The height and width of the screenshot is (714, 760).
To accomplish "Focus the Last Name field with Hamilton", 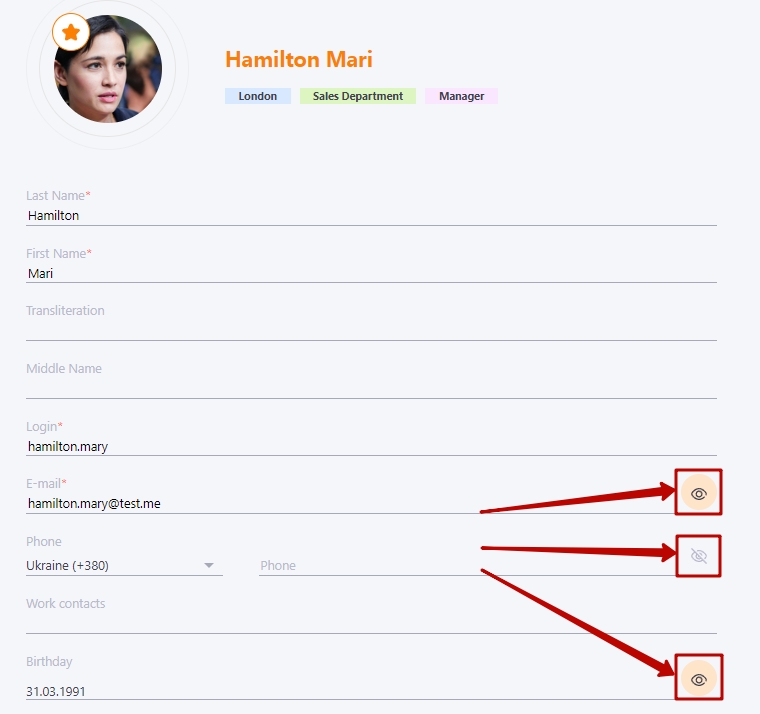I will pos(371,216).
